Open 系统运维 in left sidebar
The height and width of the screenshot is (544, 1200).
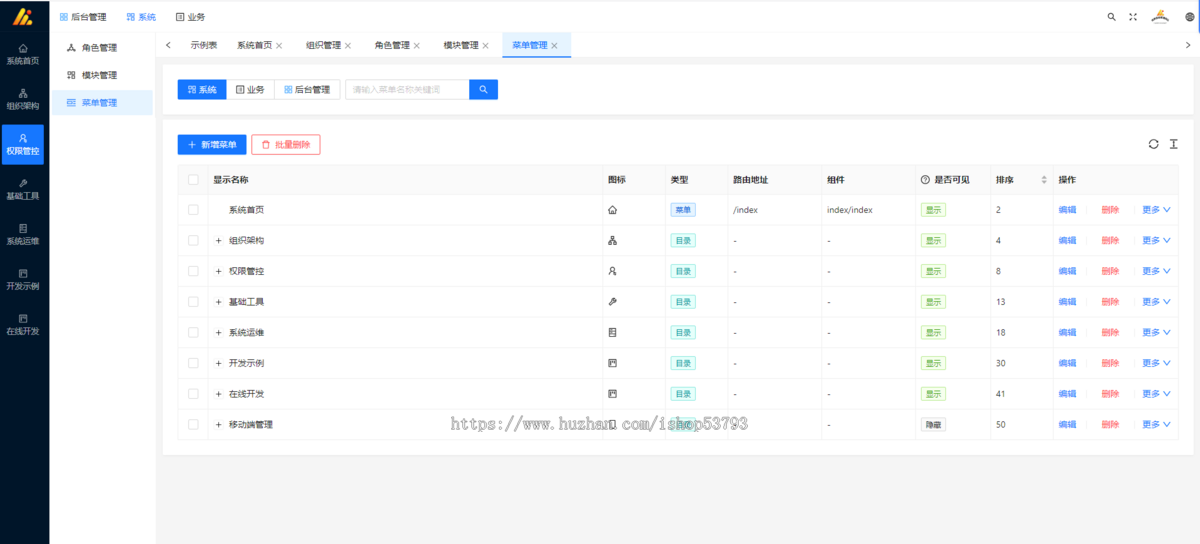tap(23, 234)
